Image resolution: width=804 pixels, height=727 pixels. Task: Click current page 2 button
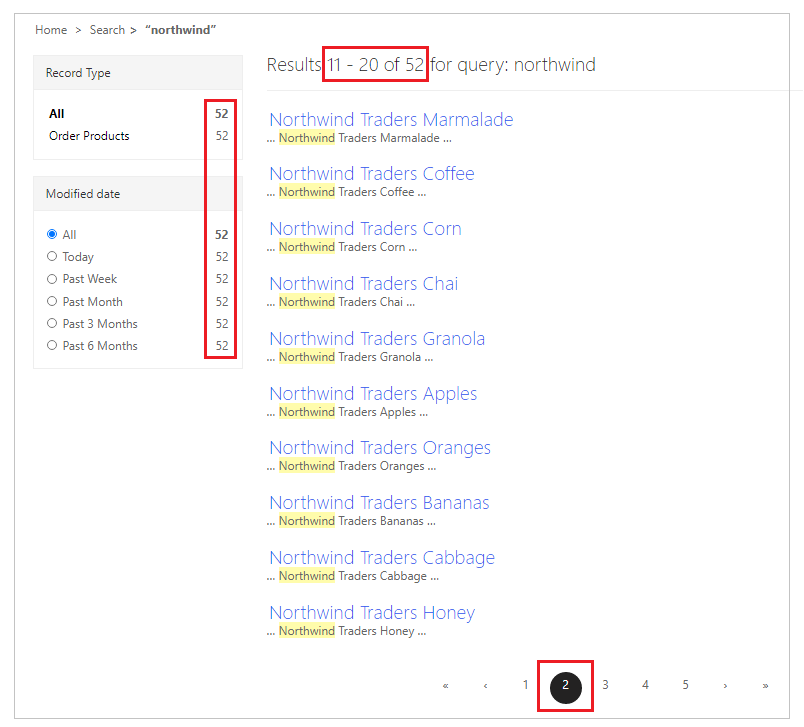coord(566,687)
